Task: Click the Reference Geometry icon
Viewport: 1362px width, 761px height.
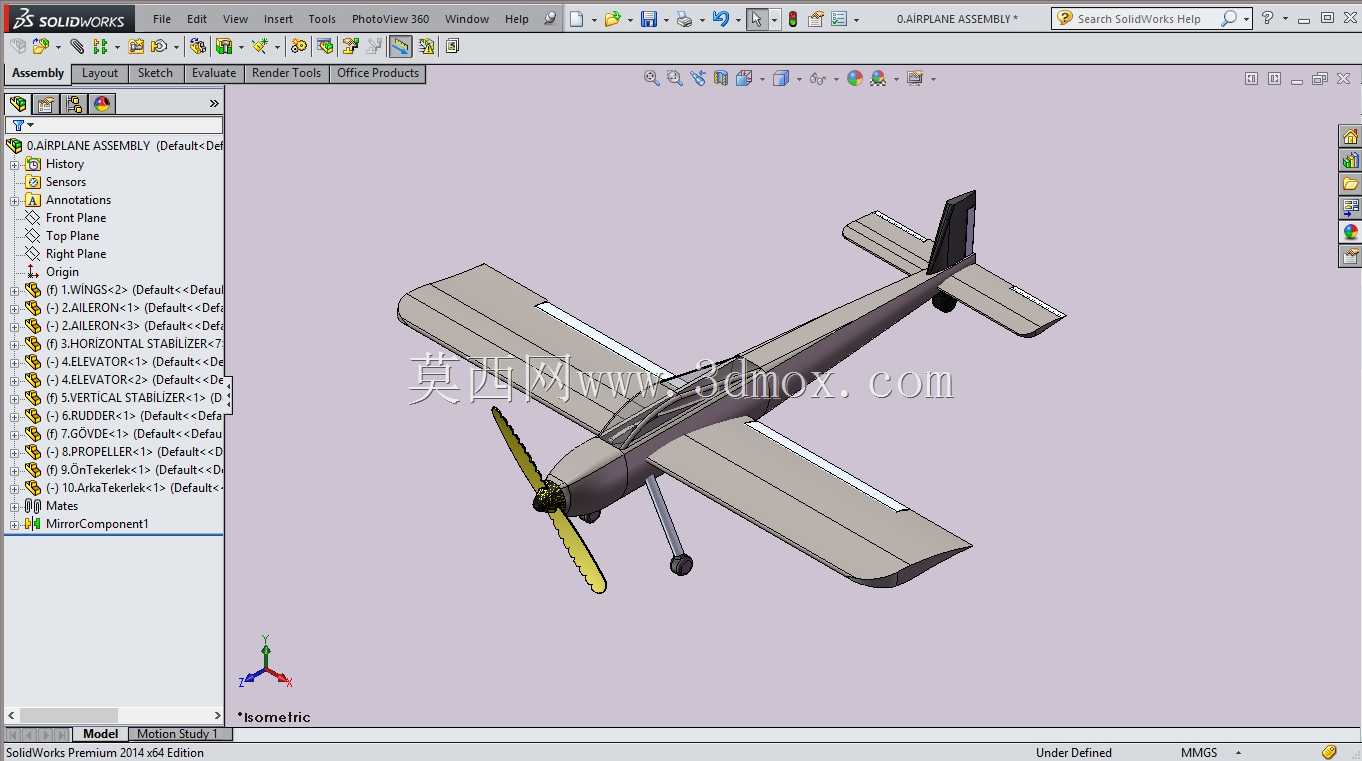Action: [260, 46]
